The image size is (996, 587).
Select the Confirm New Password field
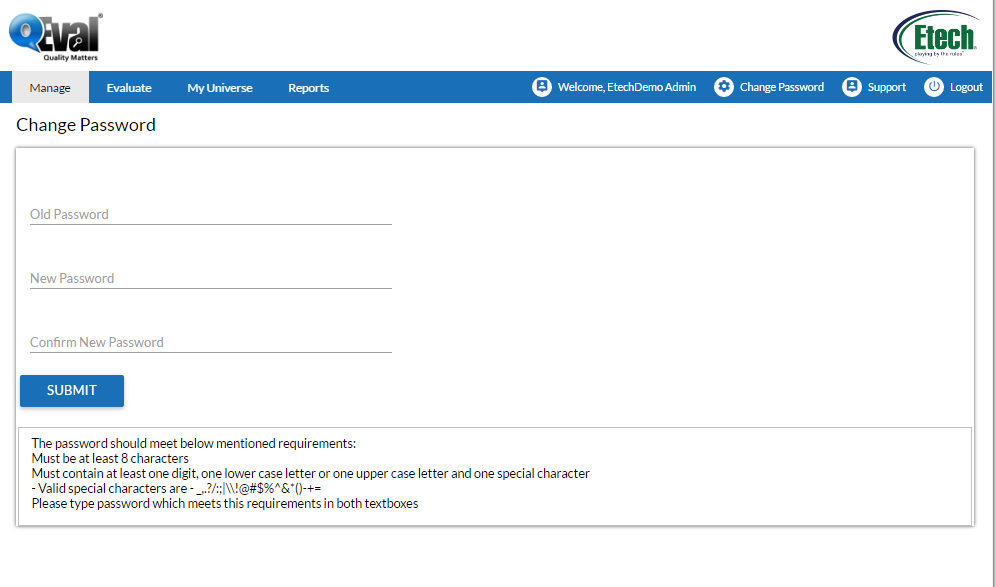210,342
